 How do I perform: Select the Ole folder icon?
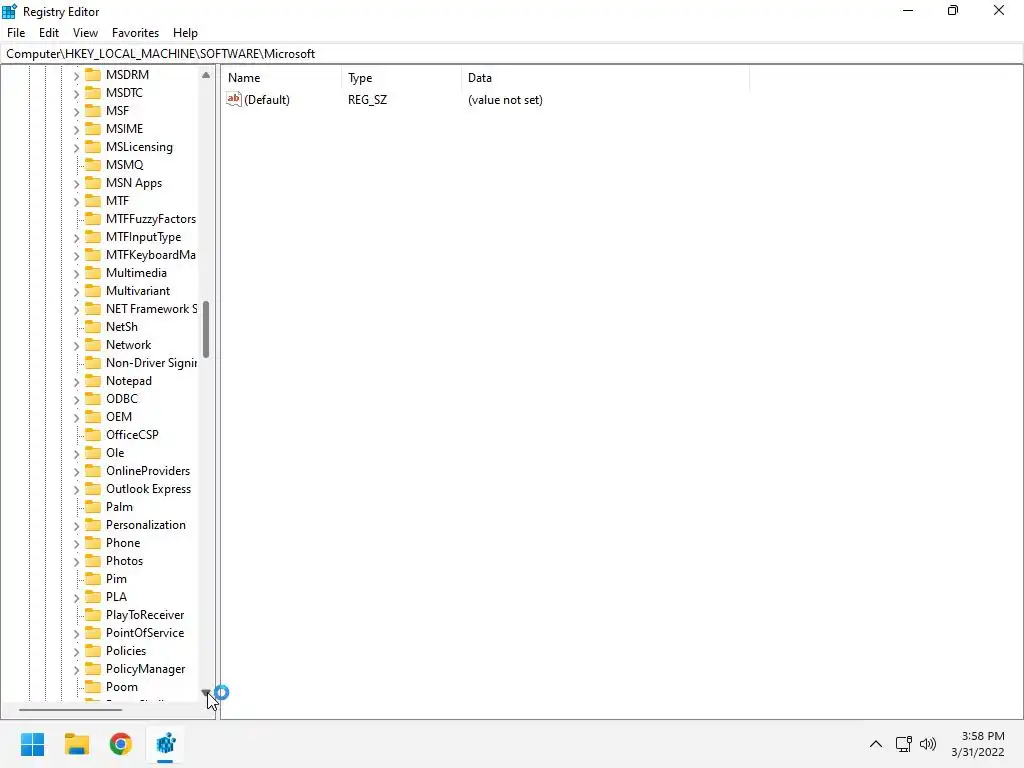(x=93, y=453)
